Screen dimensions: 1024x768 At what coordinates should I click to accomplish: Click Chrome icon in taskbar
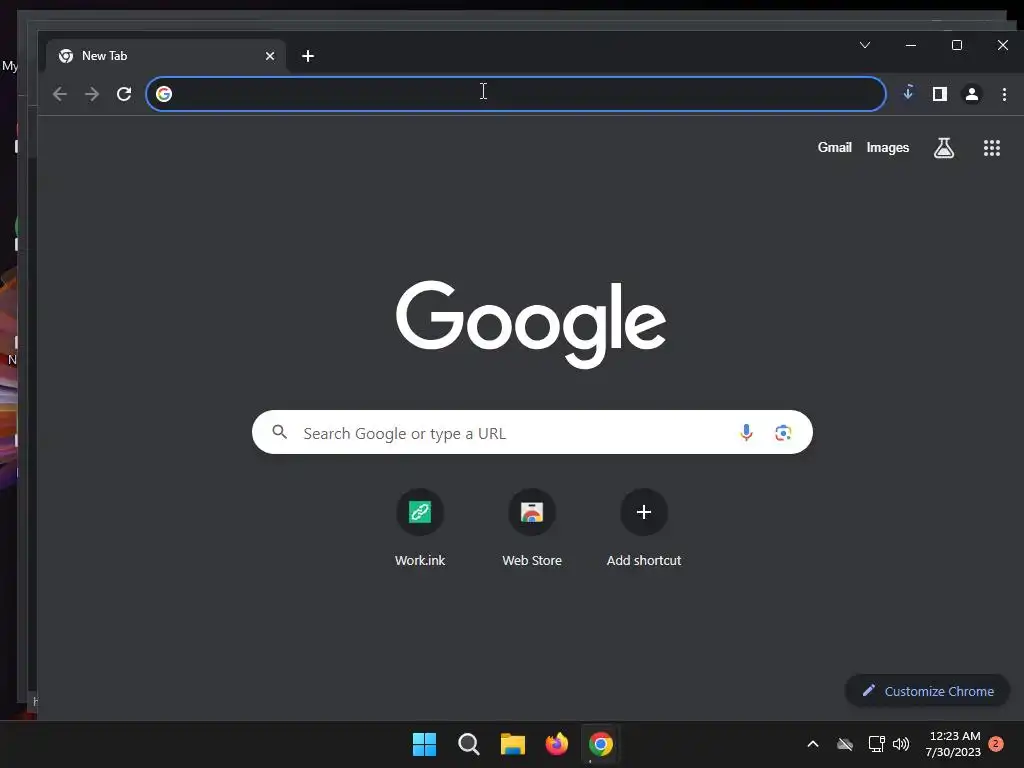coord(601,744)
